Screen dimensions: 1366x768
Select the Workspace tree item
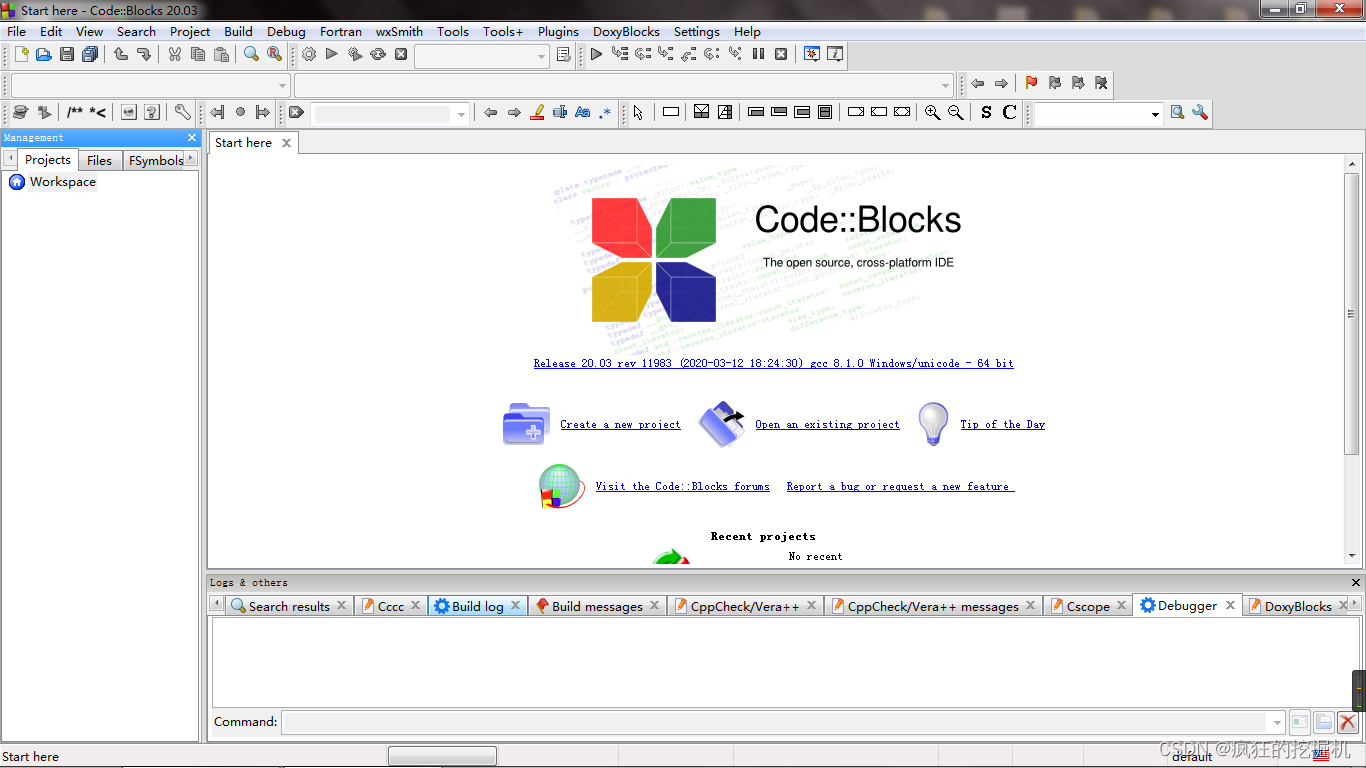tap(62, 182)
